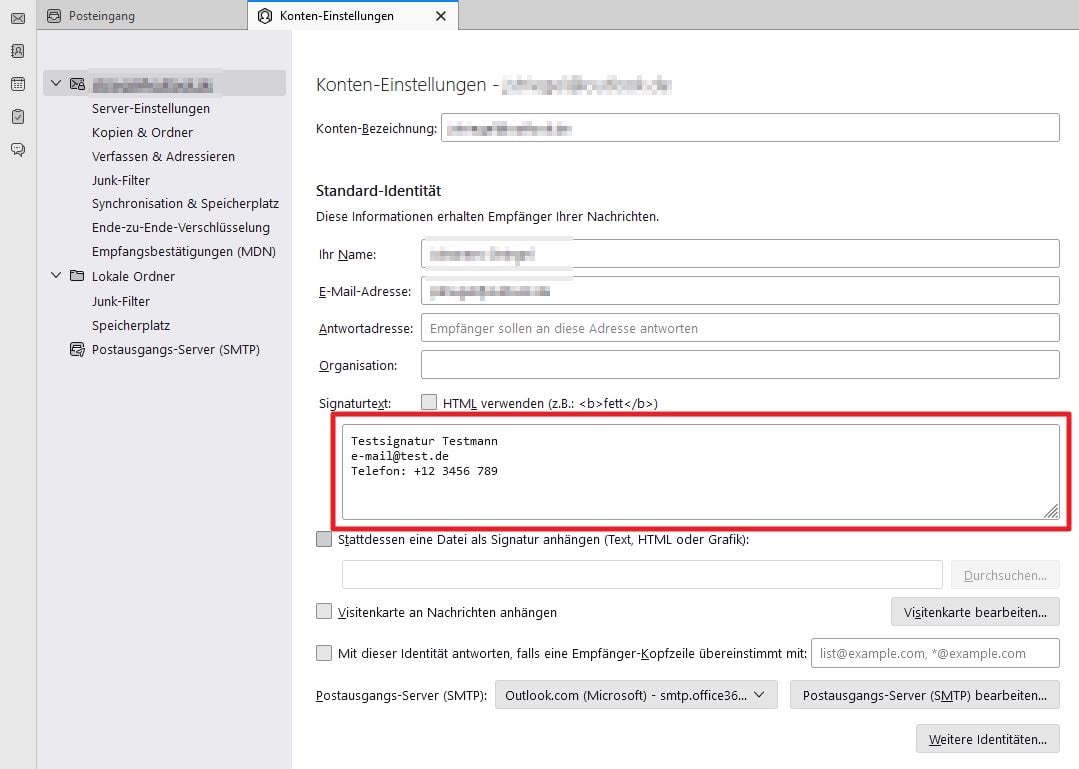Enable Visitenkarte an Nachrichten anhängen
This screenshot has height=769, width=1079.
coord(324,612)
